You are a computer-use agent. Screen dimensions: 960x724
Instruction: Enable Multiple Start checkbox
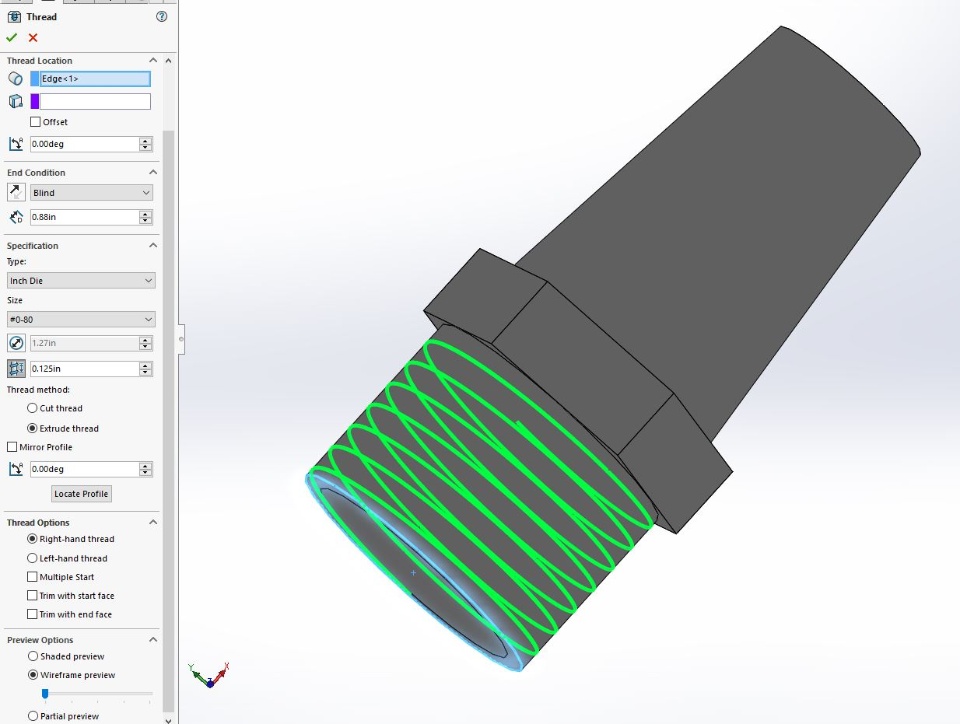pos(32,577)
